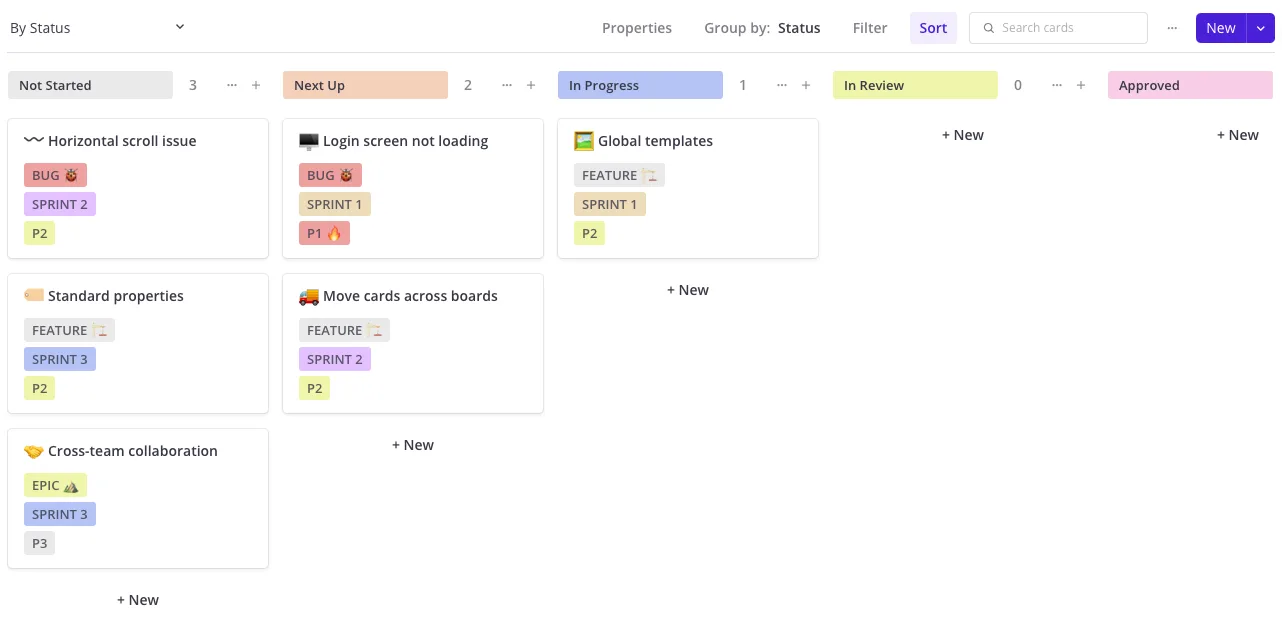Click EPIC tag on Cross-team collaboration
The image size is (1282, 620).
click(x=55, y=485)
